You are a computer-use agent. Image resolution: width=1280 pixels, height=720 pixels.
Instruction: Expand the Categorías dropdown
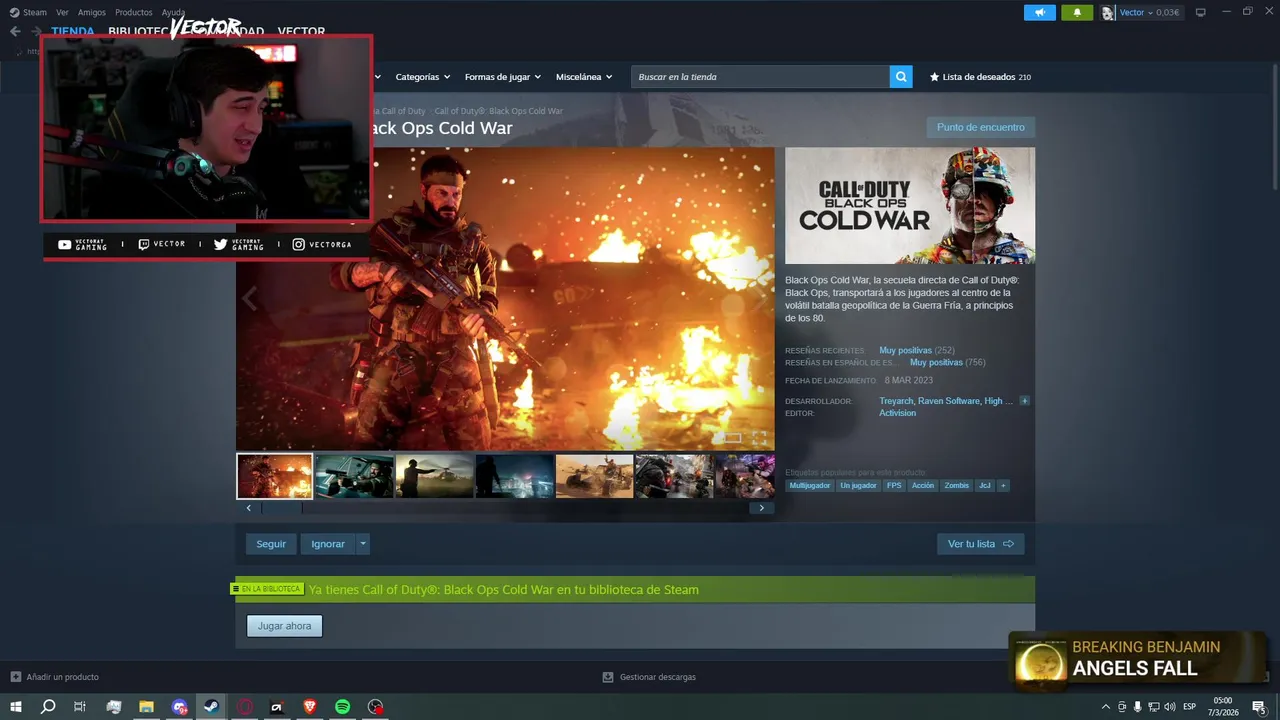coord(422,77)
